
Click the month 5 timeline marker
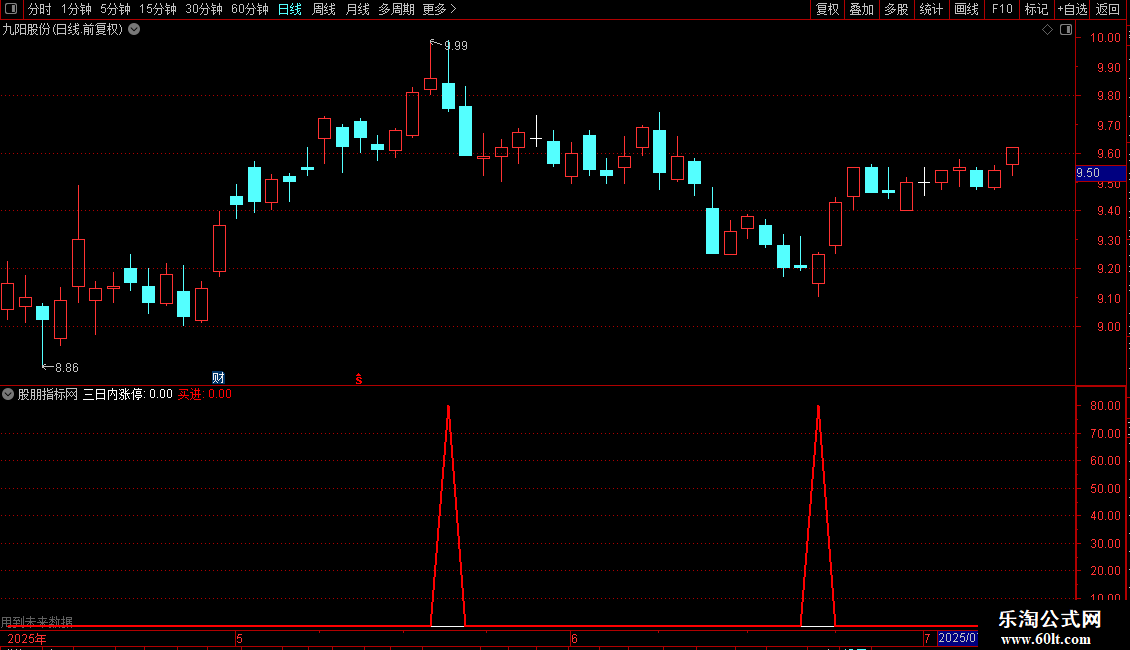[x=239, y=639]
